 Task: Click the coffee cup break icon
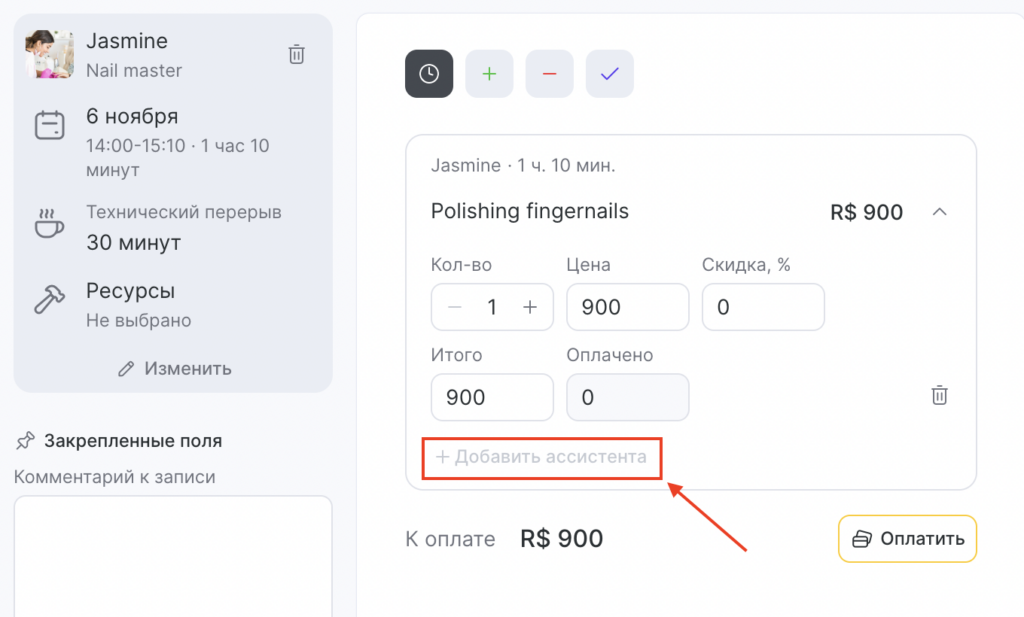(50, 226)
